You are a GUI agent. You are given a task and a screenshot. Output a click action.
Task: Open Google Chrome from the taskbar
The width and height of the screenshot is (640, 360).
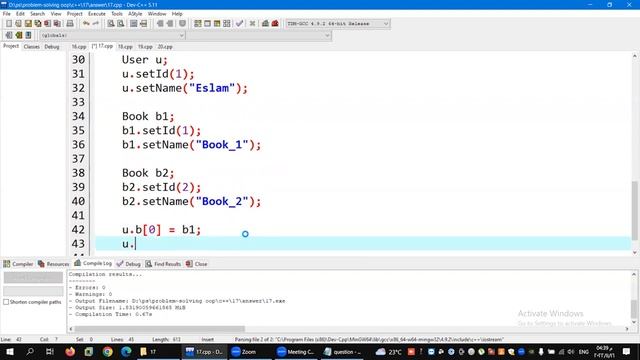click(x=108, y=351)
